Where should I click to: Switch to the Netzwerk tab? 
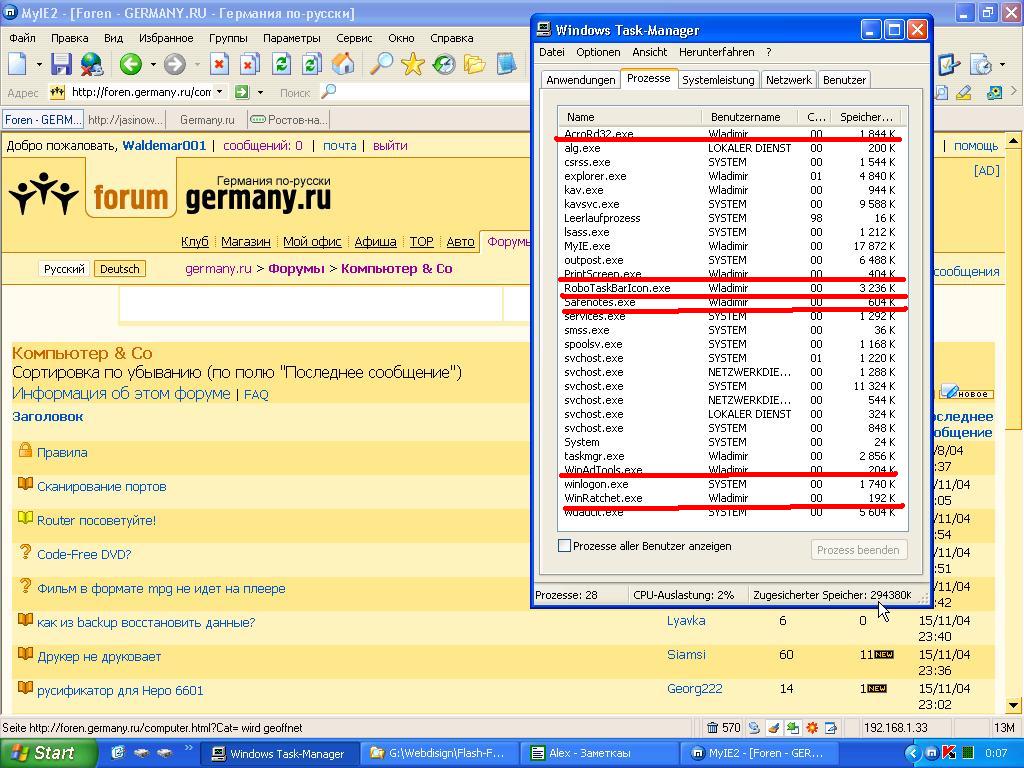788,80
